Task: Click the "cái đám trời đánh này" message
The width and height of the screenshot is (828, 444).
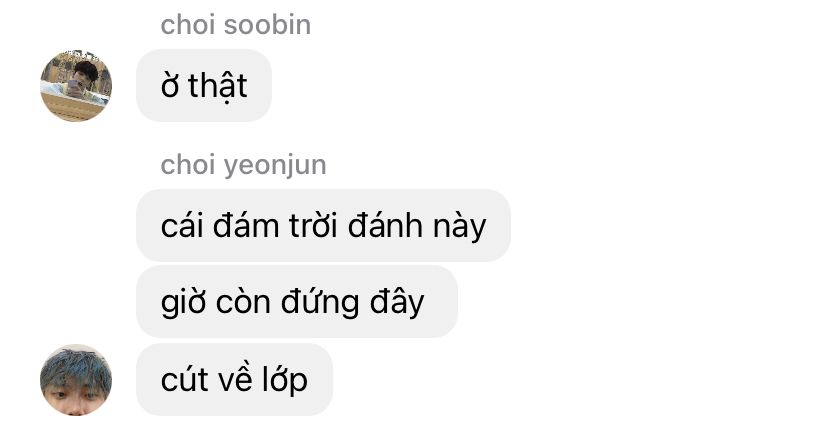Action: tap(323, 225)
